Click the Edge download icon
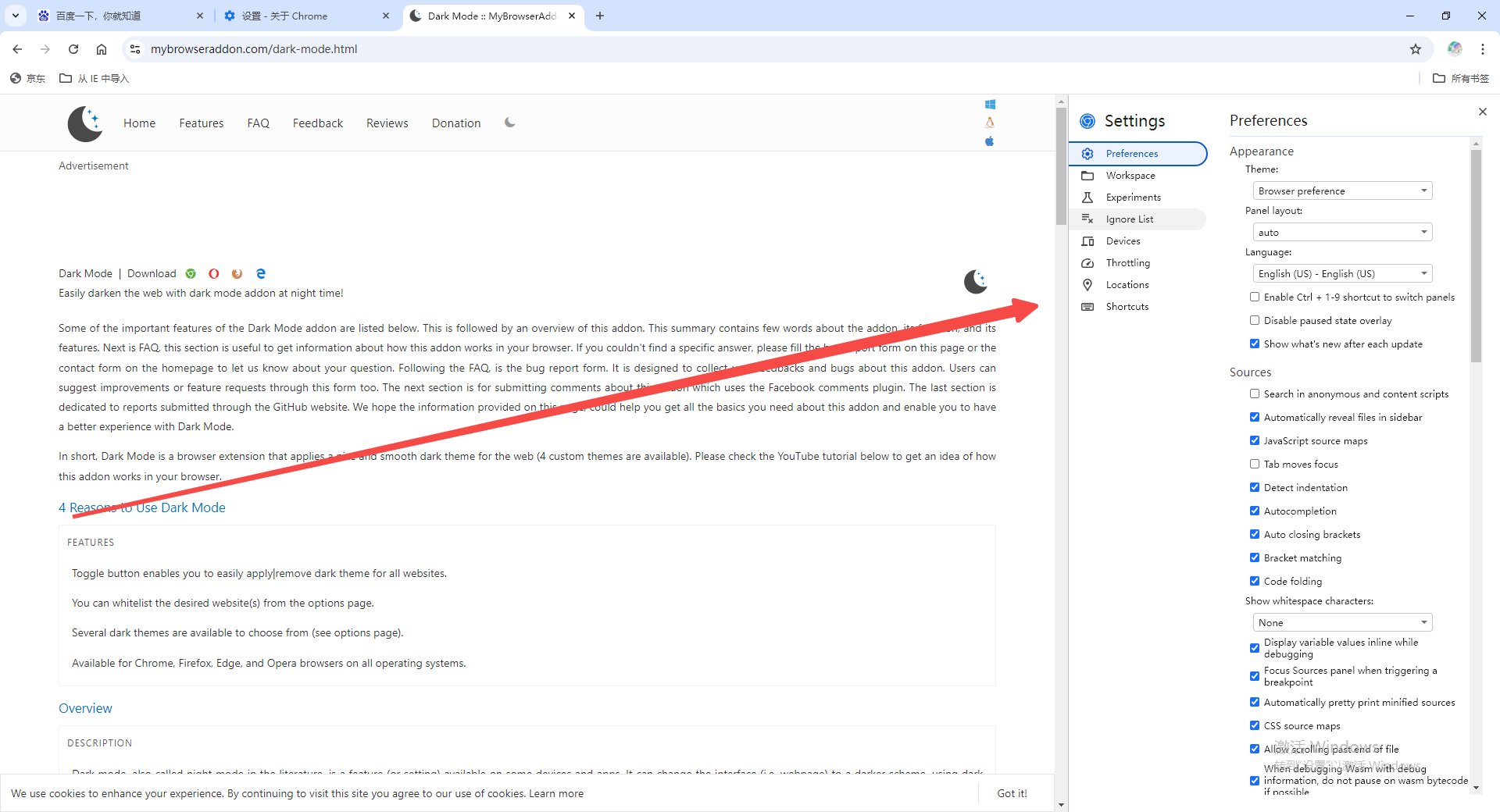Viewport: 1500px width, 812px height. click(261, 273)
